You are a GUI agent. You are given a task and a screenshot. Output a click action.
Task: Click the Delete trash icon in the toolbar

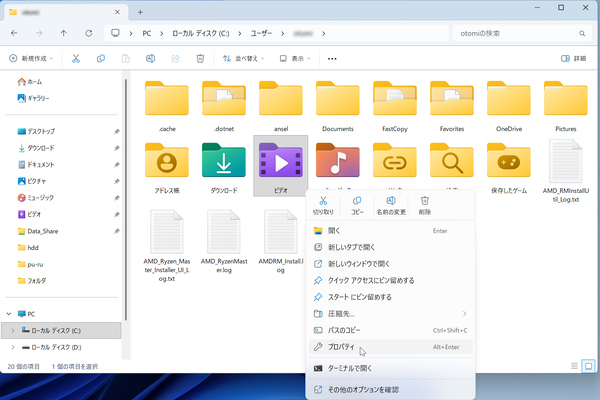(x=200, y=59)
